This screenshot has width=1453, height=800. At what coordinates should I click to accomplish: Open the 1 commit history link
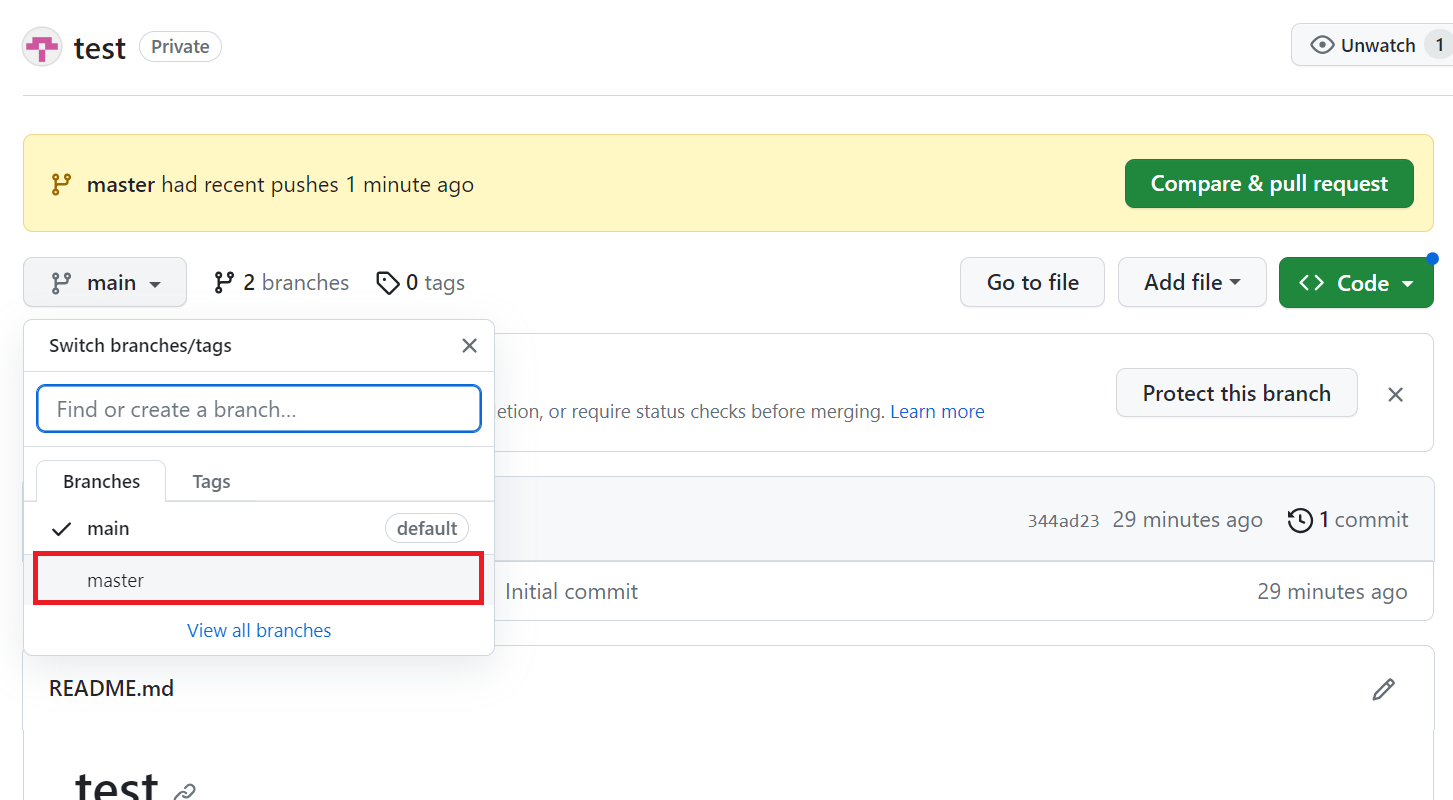point(1348,520)
